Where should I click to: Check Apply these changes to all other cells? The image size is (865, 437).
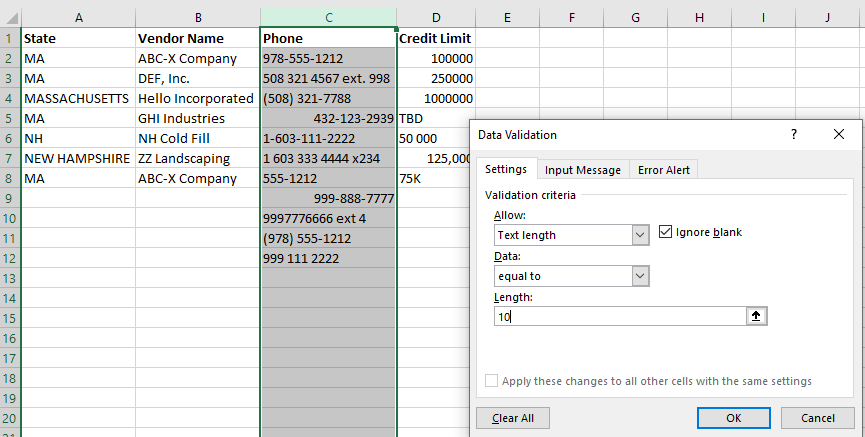[491, 381]
